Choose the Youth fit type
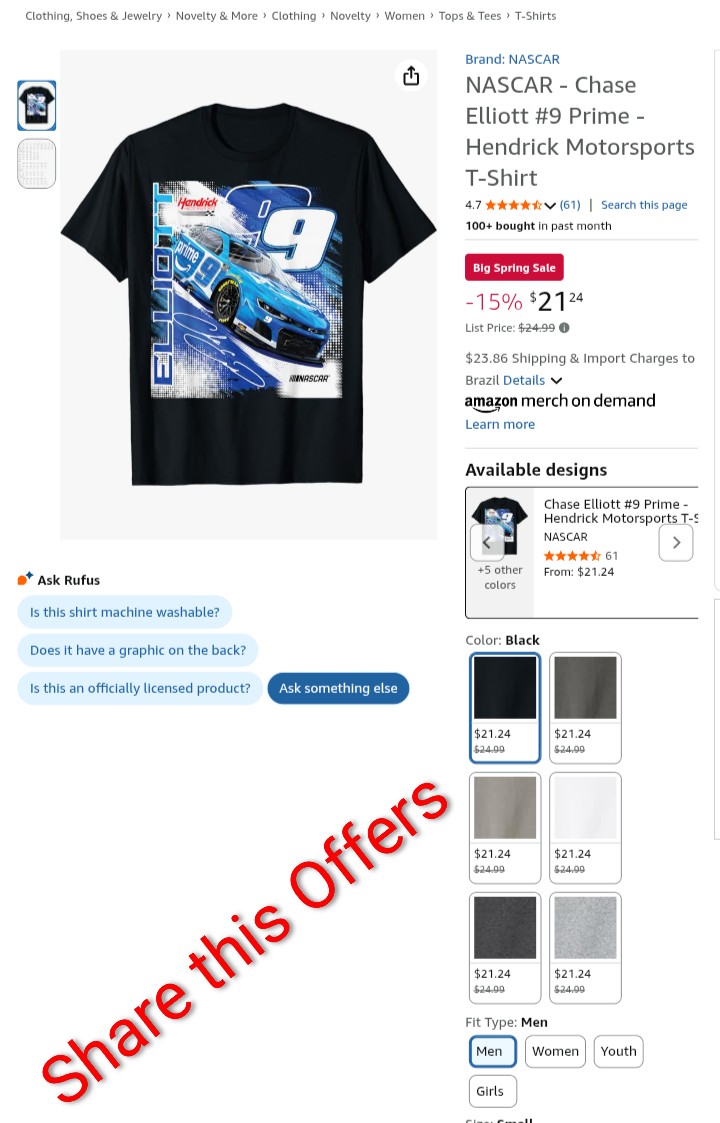 pos(618,1051)
